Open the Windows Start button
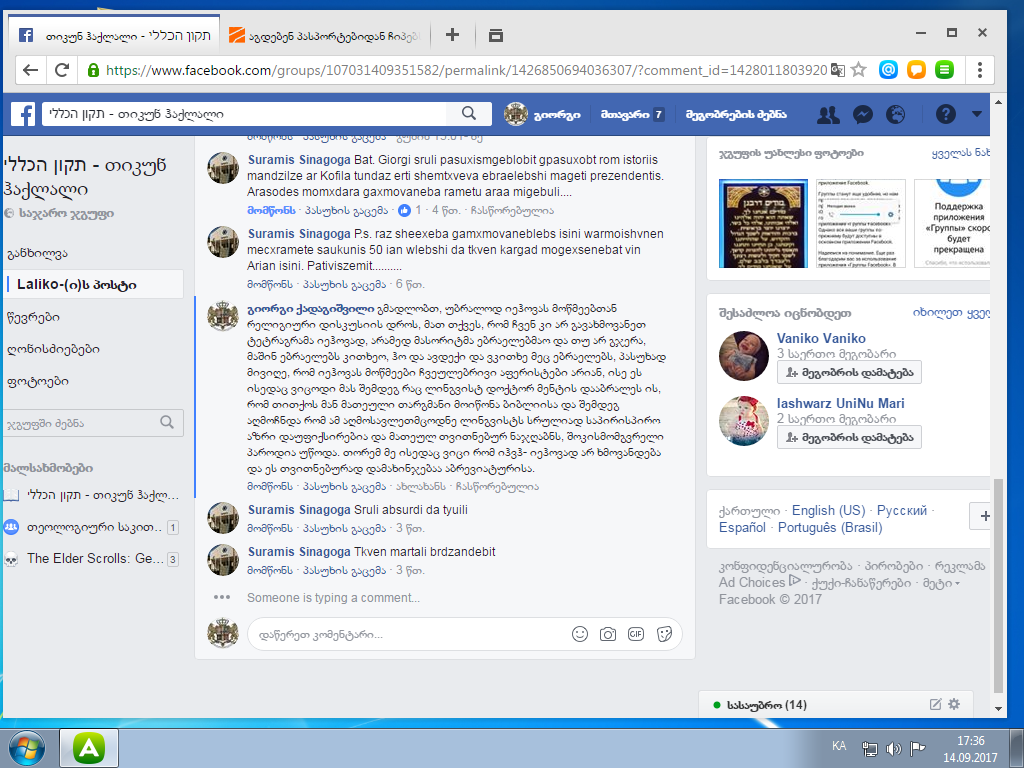The width and height of the screenshot is (1024, 768). coord(27,748)
